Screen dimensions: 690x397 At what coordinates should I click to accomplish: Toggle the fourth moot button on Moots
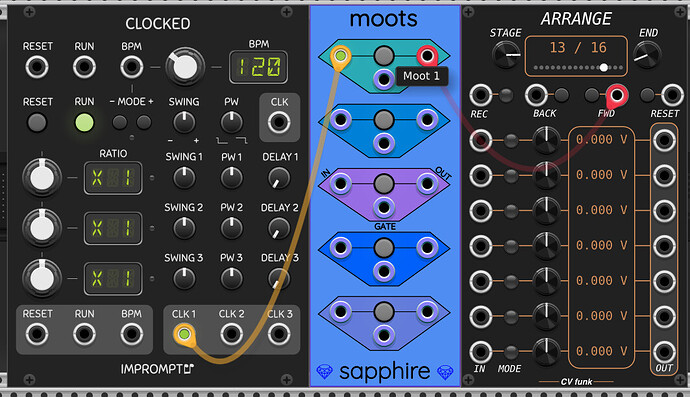pyautogui.click(x=384, y=248)
